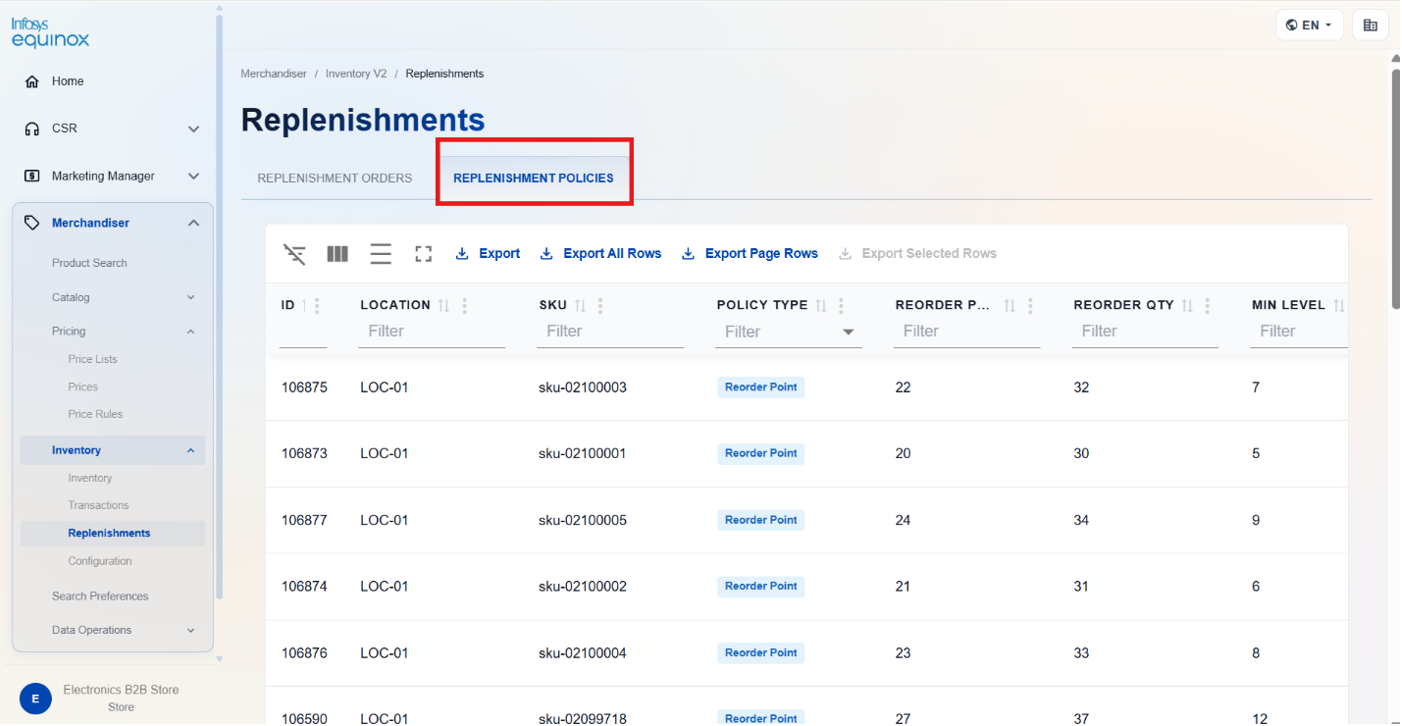1402x726 pixels.
Task: Sort by the Location column
Action: (444, 306)
